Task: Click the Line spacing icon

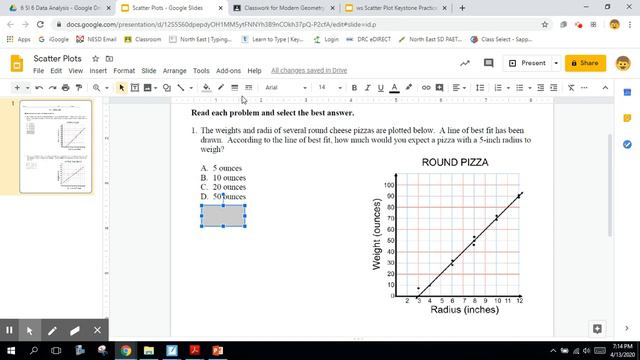Action: [x=480, y=88]
